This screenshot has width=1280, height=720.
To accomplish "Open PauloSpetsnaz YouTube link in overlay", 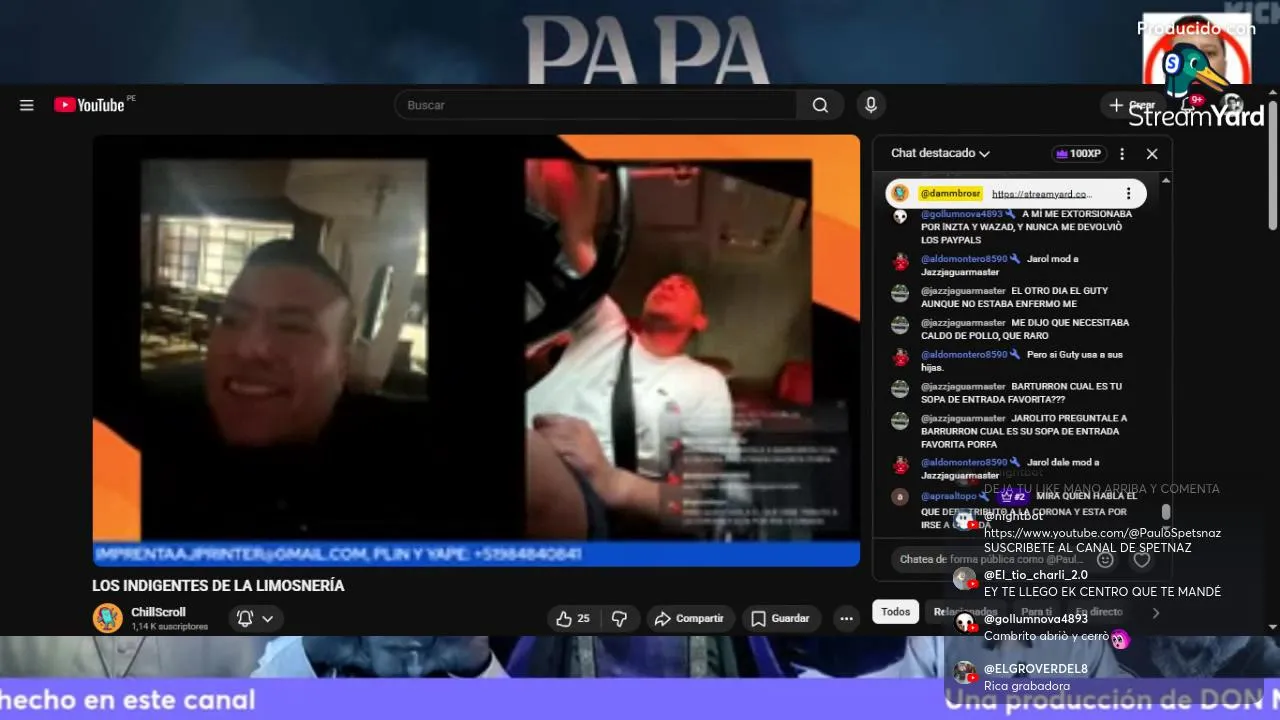I will pyautogui.click(x=1102, y=533).
